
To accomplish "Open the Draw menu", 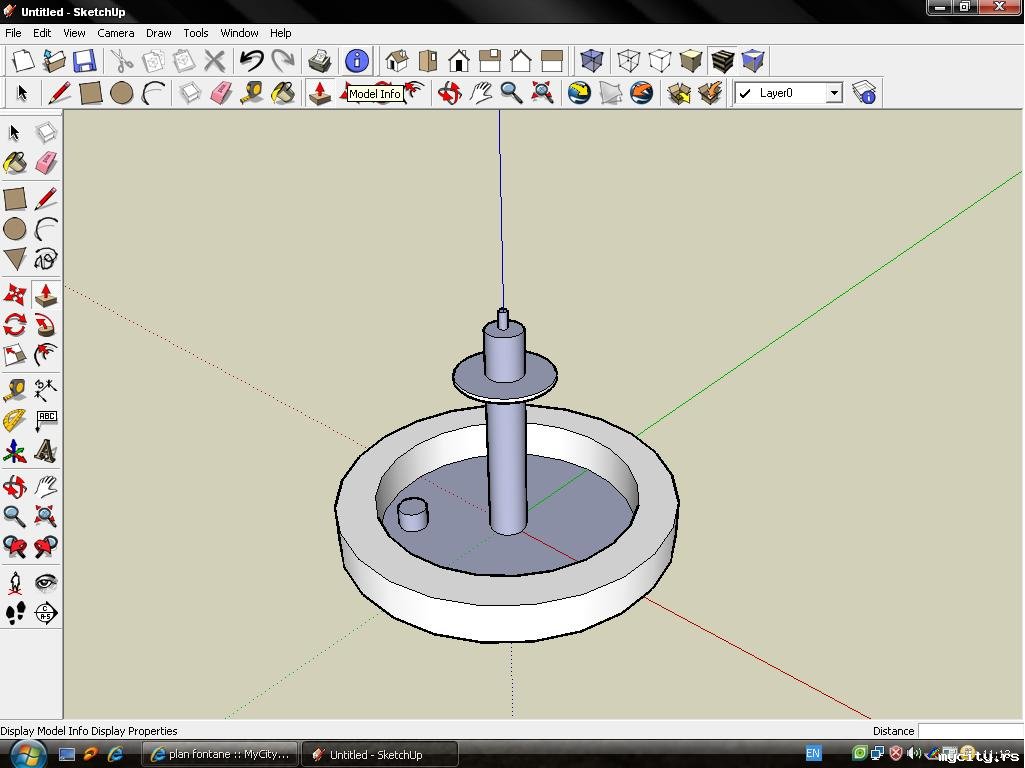I will pyautogui.click(x=158, y=33).
